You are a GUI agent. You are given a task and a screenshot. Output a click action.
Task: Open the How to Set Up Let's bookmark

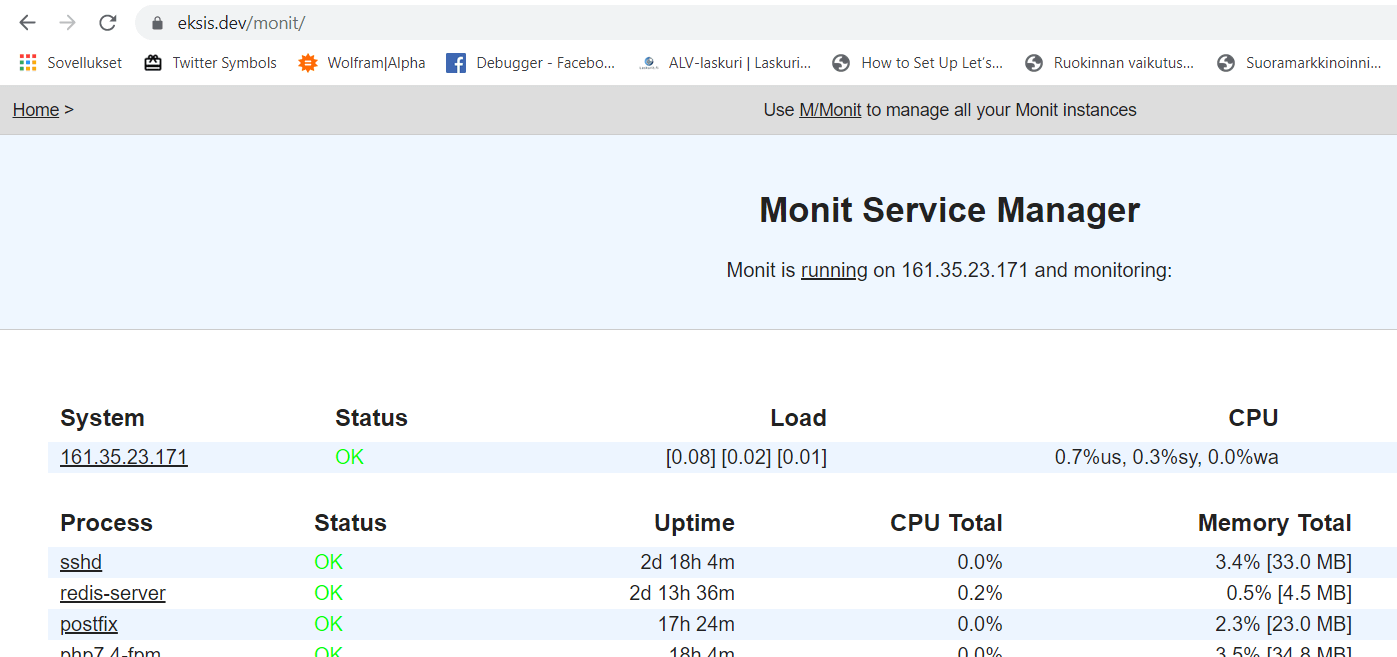(x=917, y=63)
